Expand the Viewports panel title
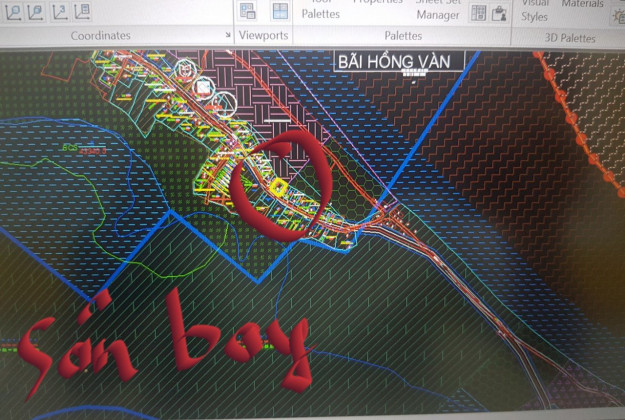 [264, 36]
